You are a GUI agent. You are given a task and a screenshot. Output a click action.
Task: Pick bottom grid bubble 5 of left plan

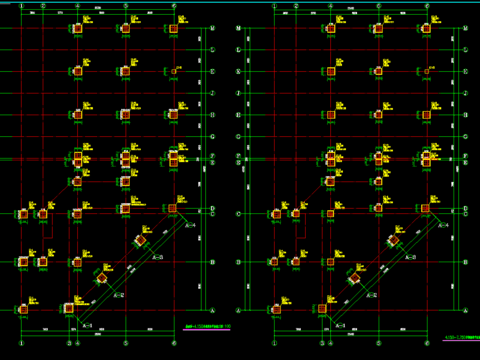click(x=126, y=343)
